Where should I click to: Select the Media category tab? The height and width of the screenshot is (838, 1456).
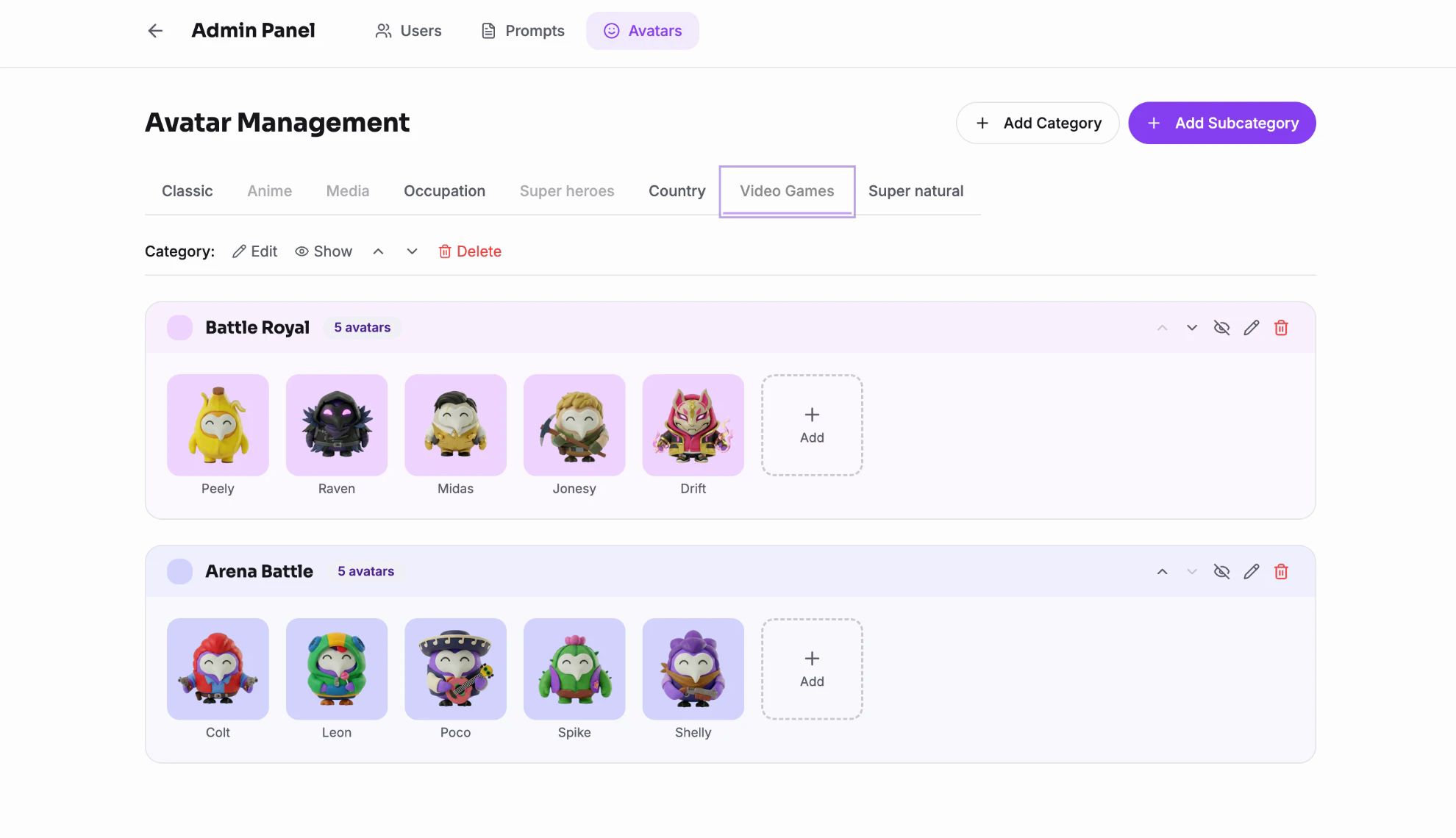[x=348, y=191]
